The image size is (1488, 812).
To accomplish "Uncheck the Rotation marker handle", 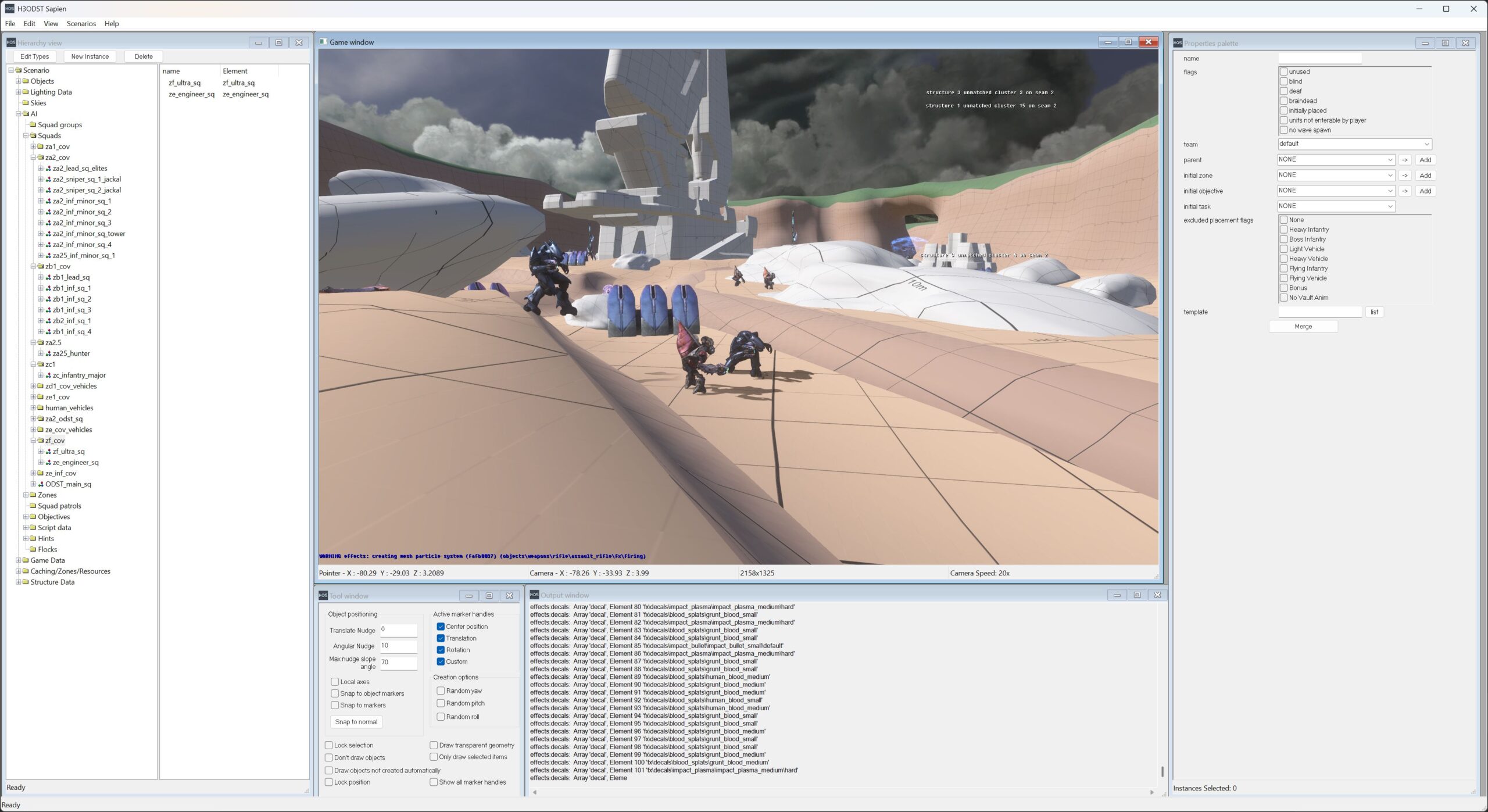I will (441, 650).
